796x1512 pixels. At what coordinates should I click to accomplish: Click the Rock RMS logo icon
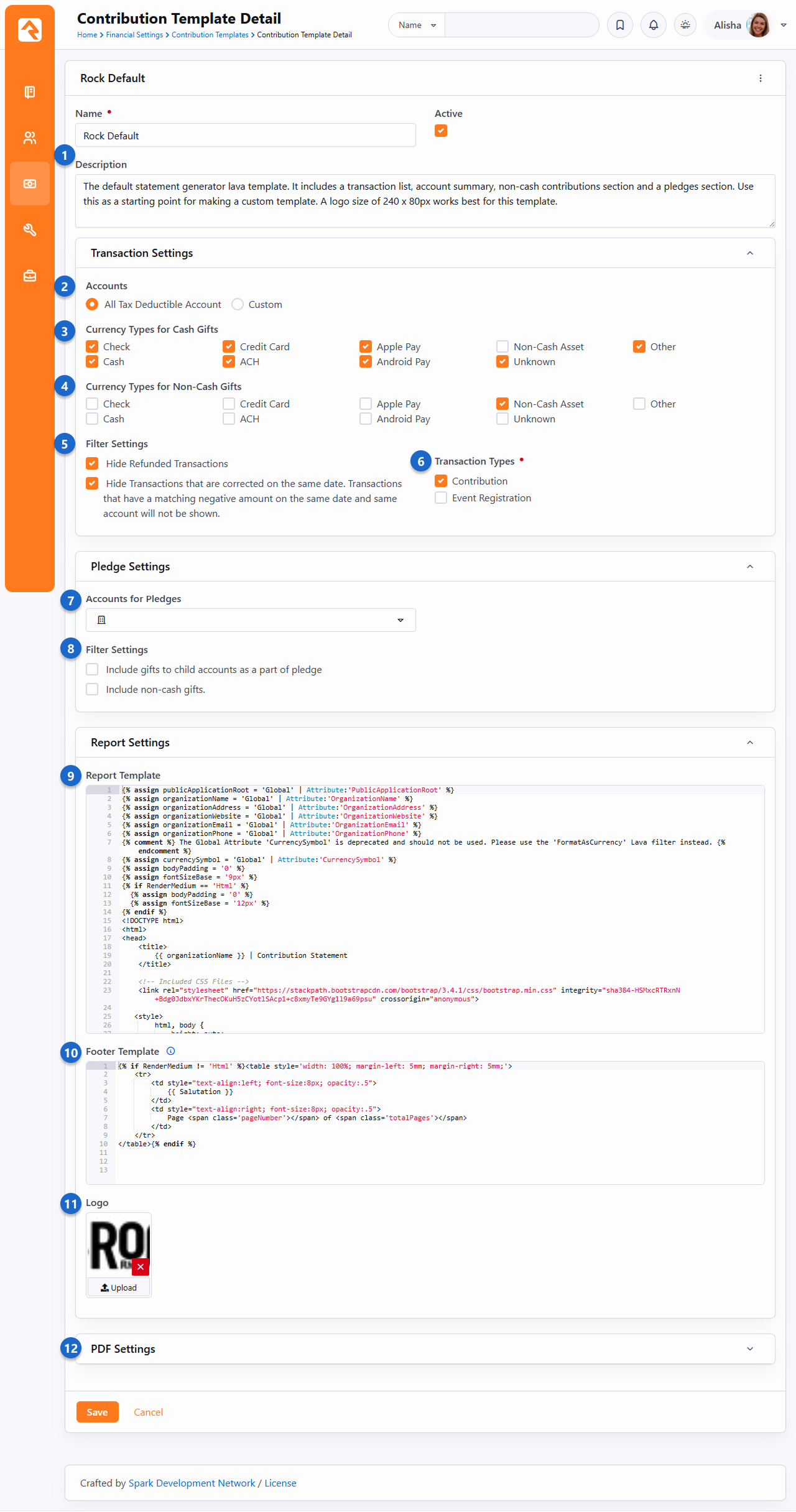click(30, 29)
